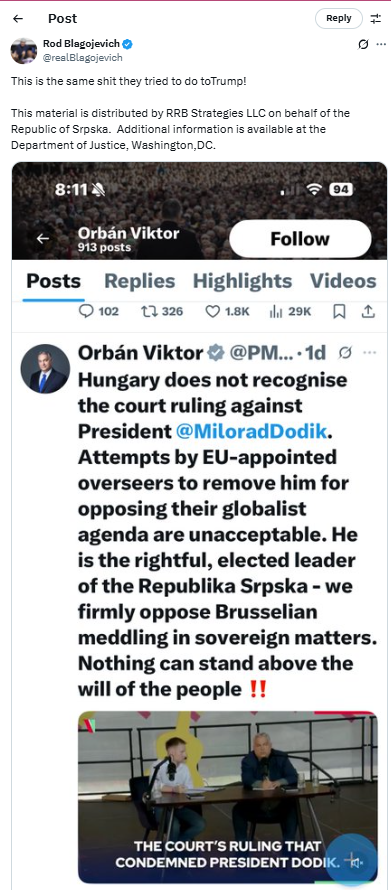Screen dimensions: 391x890
Task: Open the three-dot more menu on the post
Action: click(381, 44)
